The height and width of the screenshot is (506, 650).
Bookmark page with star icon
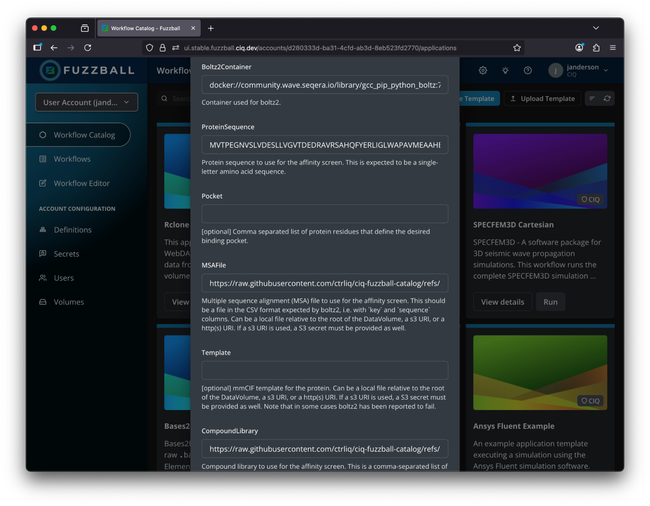[517, 48]
